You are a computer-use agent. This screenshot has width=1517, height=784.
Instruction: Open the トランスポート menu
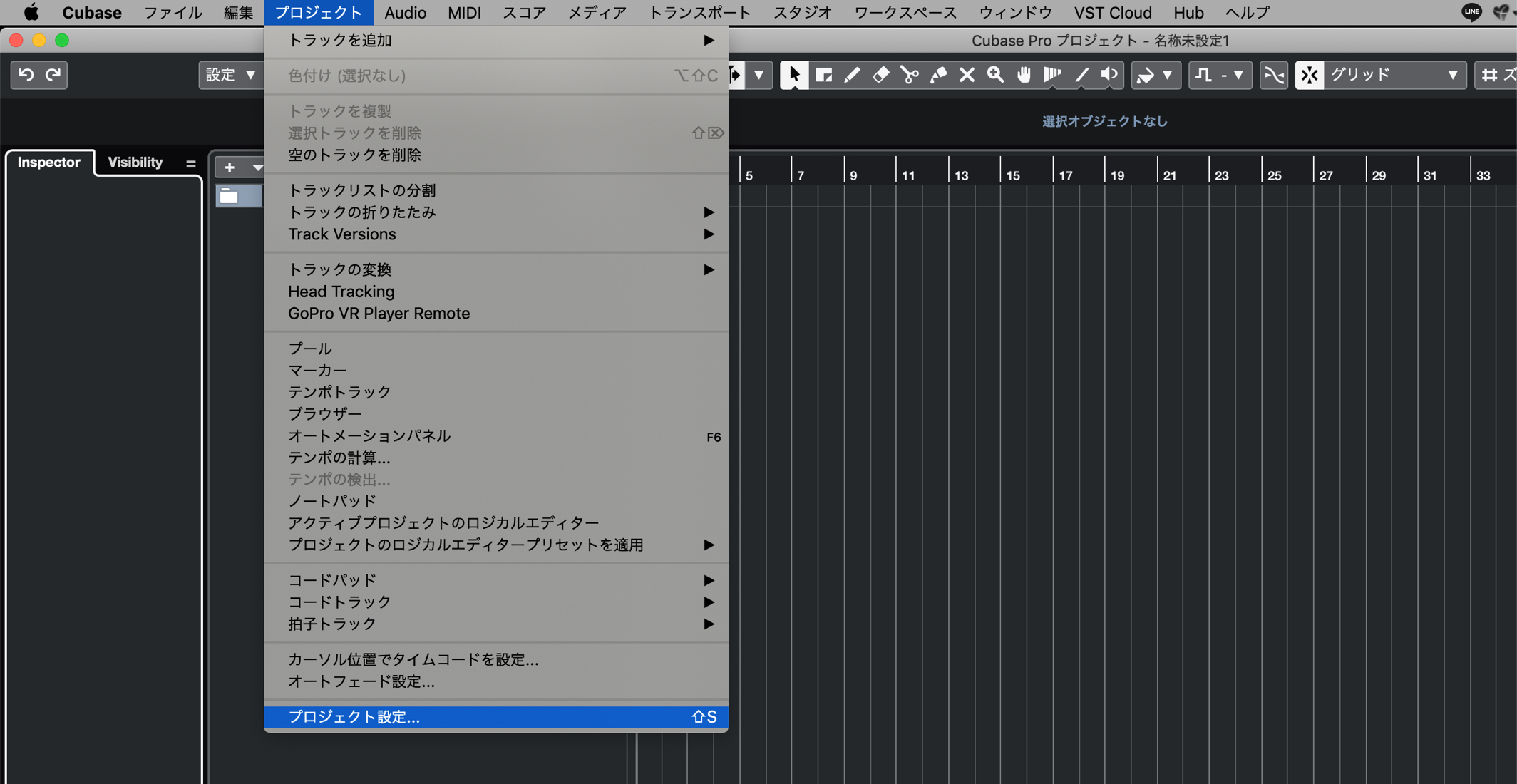point(699,12)
